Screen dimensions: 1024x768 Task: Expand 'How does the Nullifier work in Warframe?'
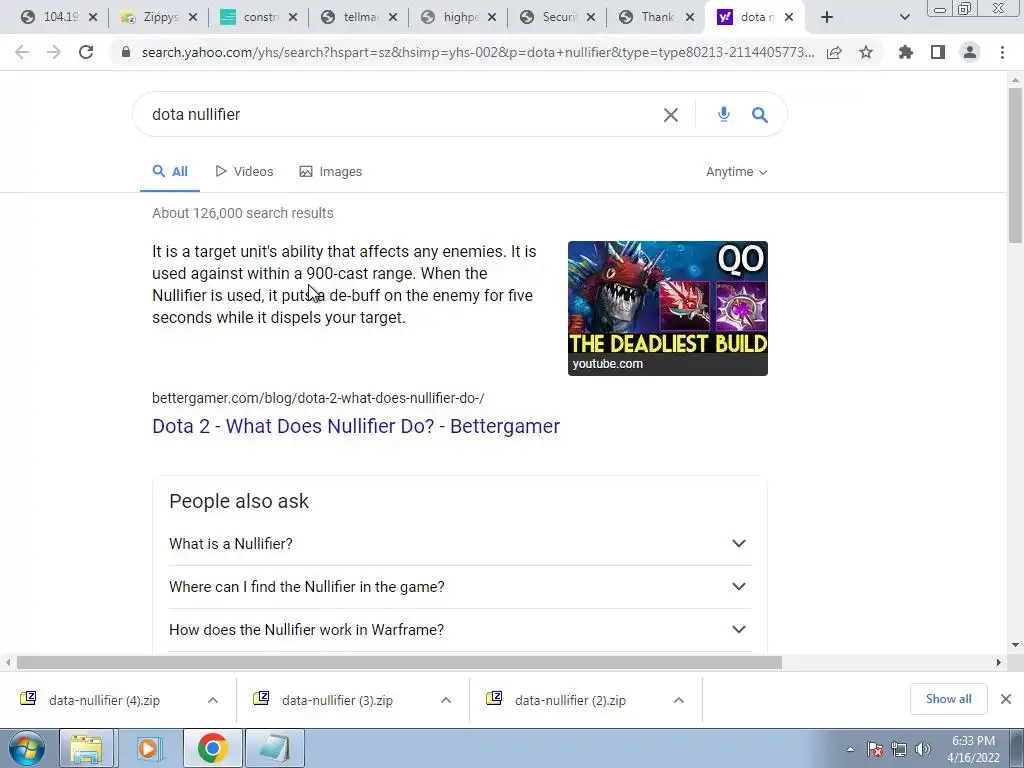point(460,630)
